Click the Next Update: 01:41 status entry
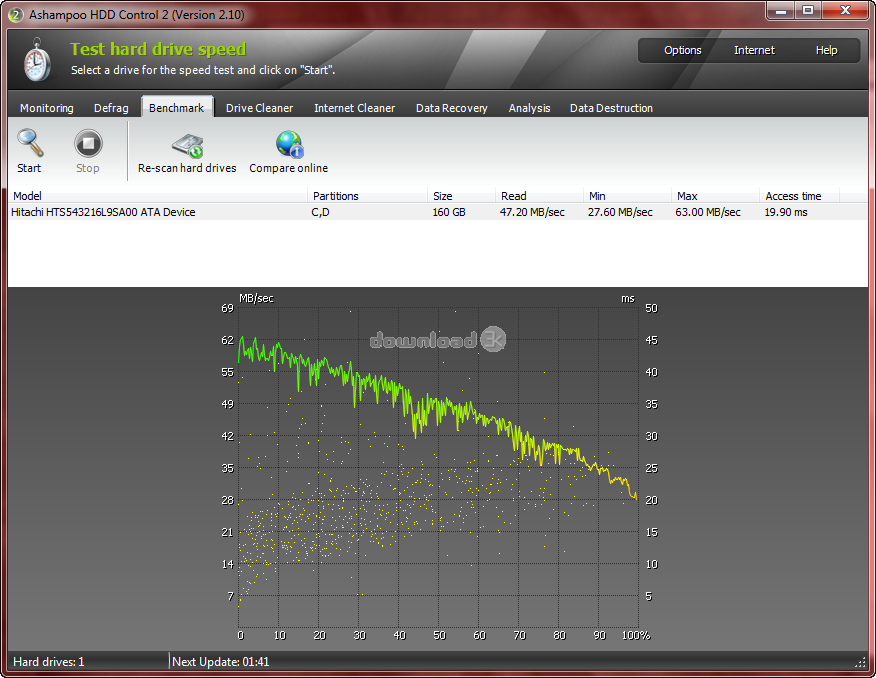 (x=221, y=662)
